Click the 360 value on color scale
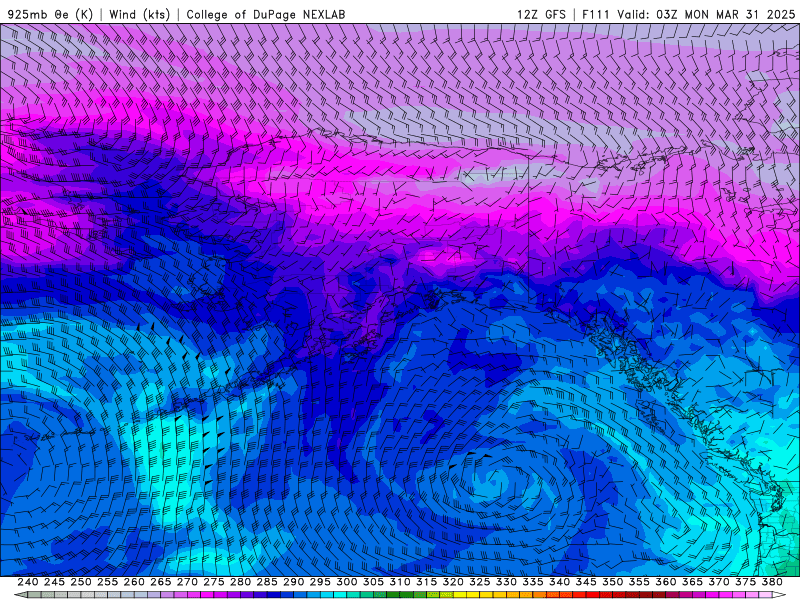This screenshot has width=800, height=600. [x=666, y=582]
